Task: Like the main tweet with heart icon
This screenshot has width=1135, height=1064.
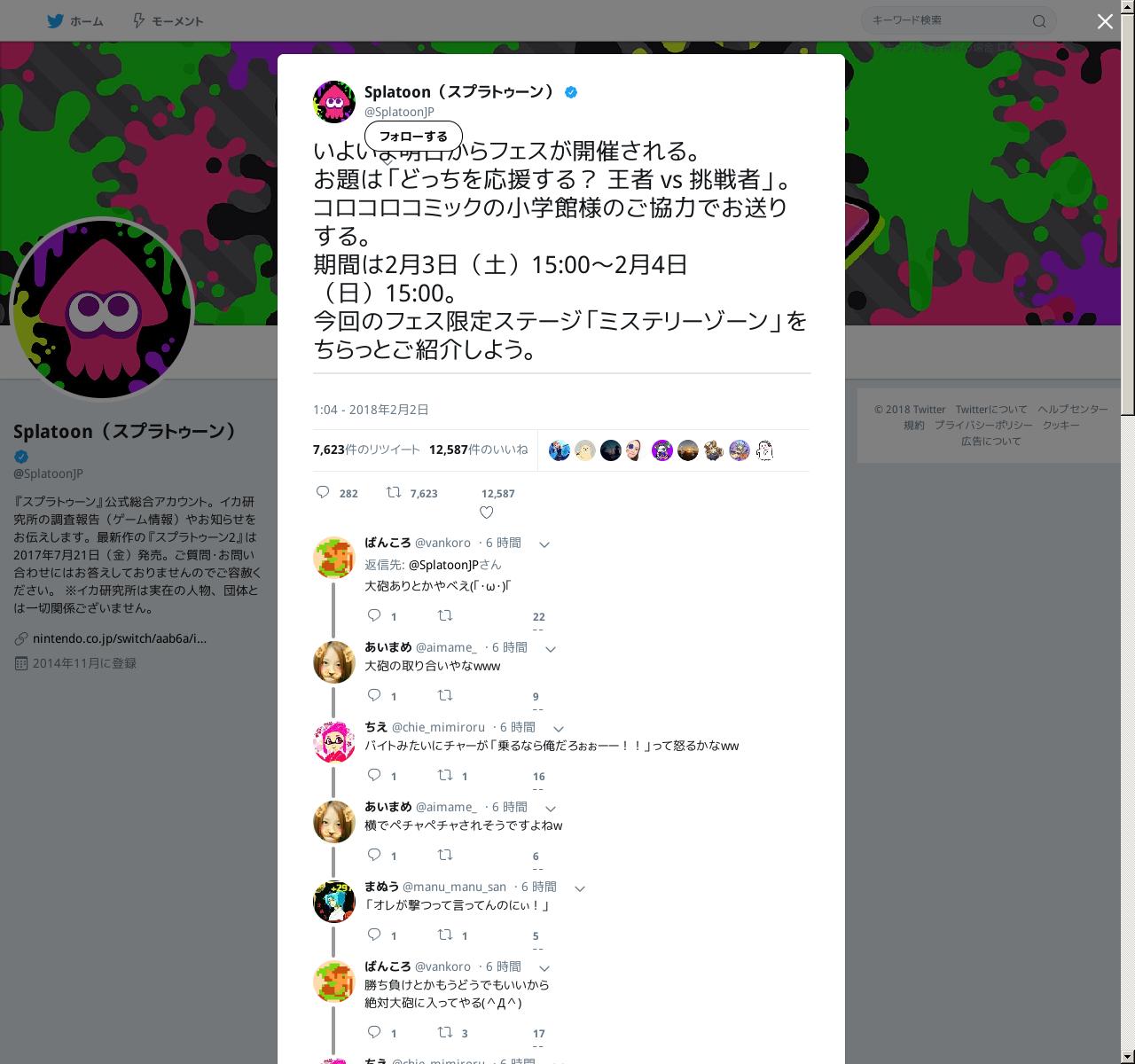Action: (x=486, y=512)
